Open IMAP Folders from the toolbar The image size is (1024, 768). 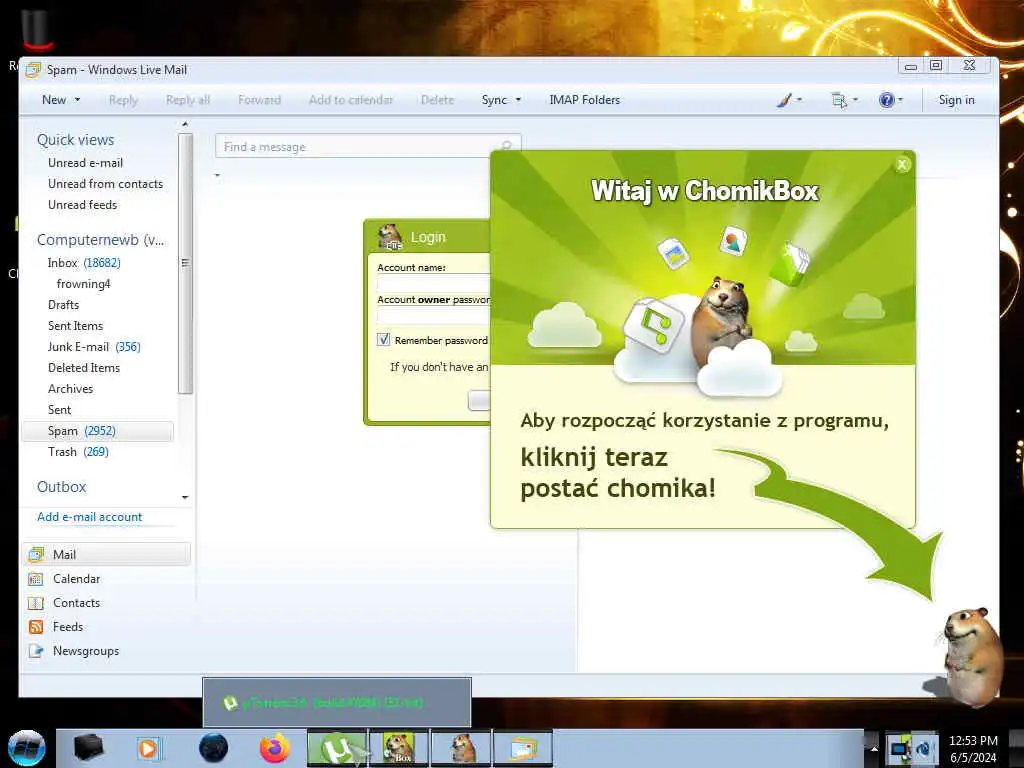584,100
